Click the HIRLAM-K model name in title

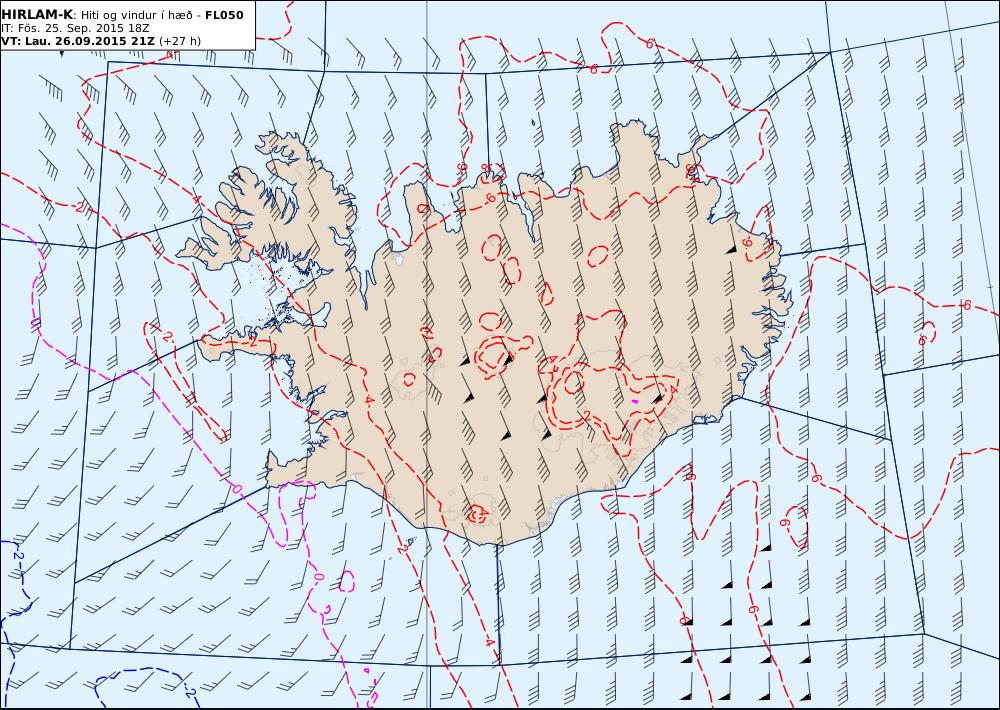37,15
